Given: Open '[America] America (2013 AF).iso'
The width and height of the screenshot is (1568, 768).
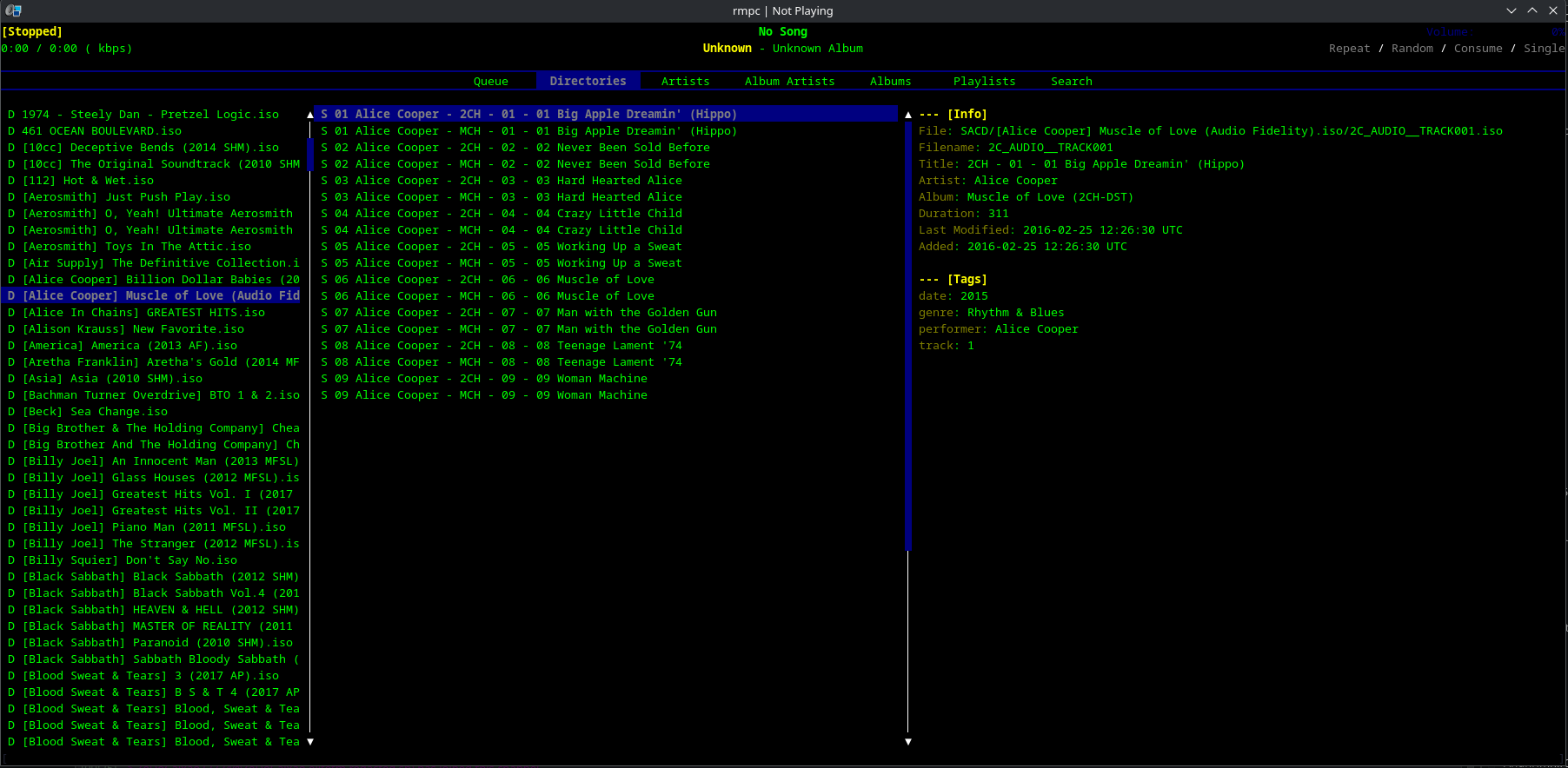Looking at the screenshot, I should point(154,346).
